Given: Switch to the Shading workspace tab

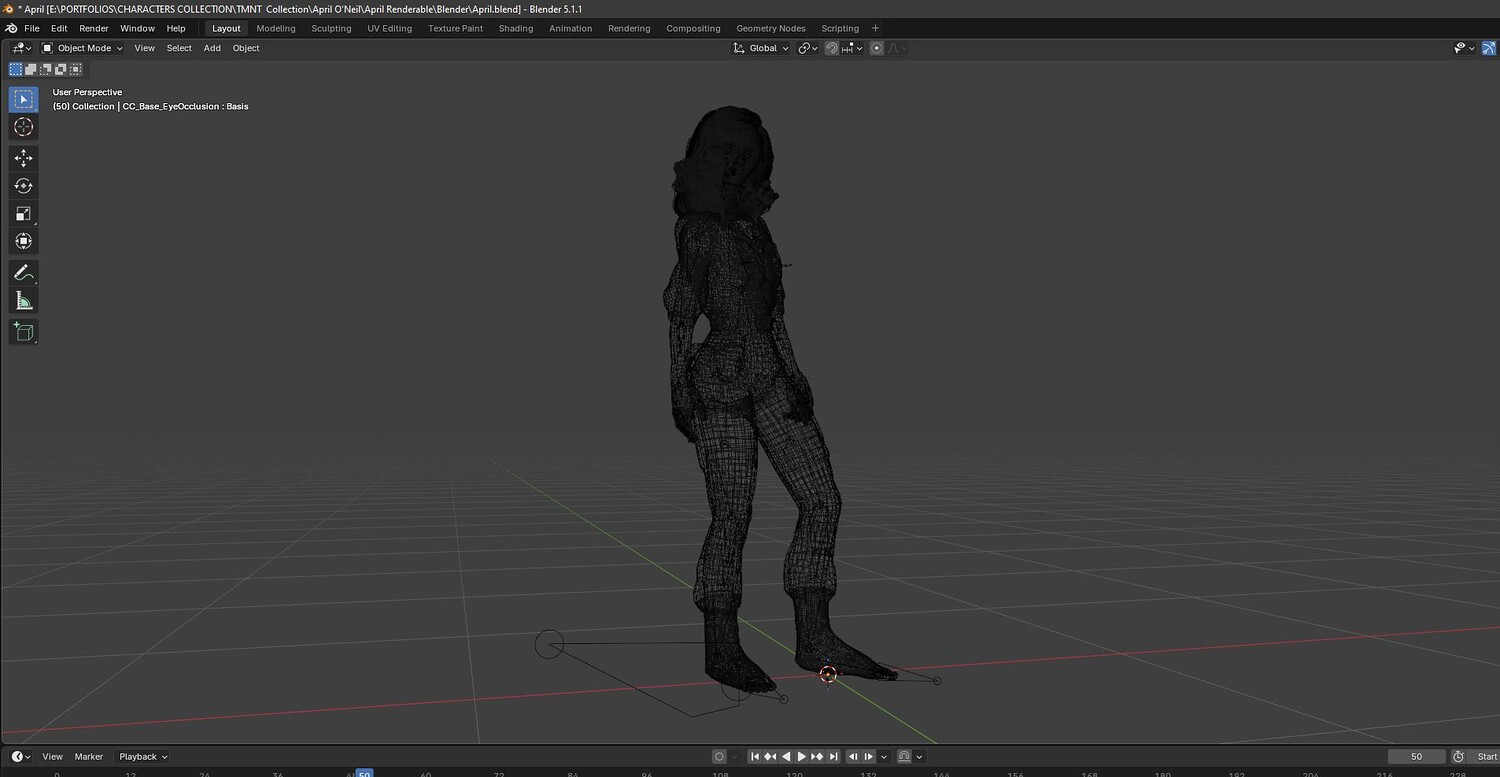Looking at the screenshot, I should pyautogui.click(x=516, y=28).
